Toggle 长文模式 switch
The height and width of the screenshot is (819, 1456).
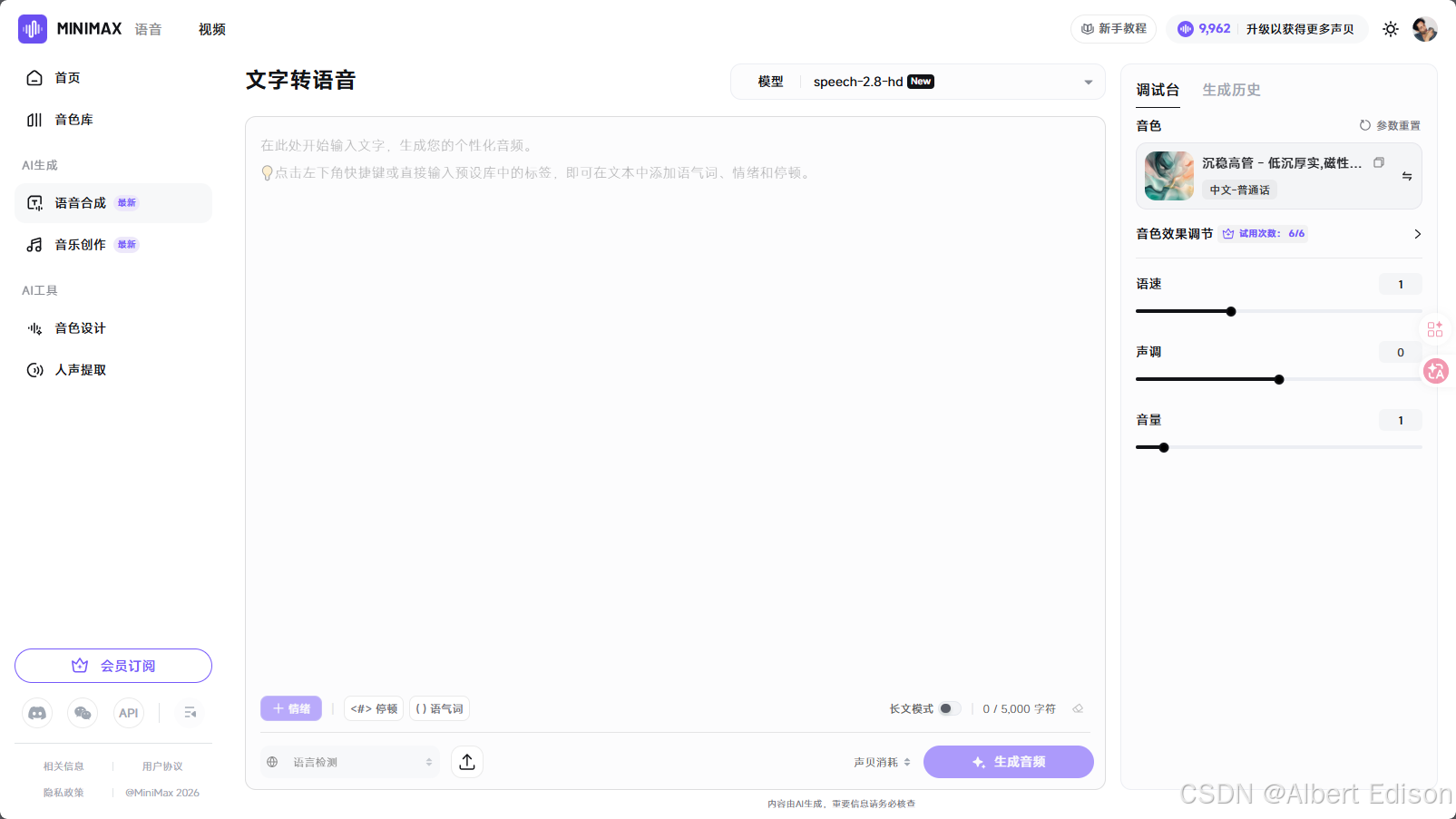tap(949, 708)
